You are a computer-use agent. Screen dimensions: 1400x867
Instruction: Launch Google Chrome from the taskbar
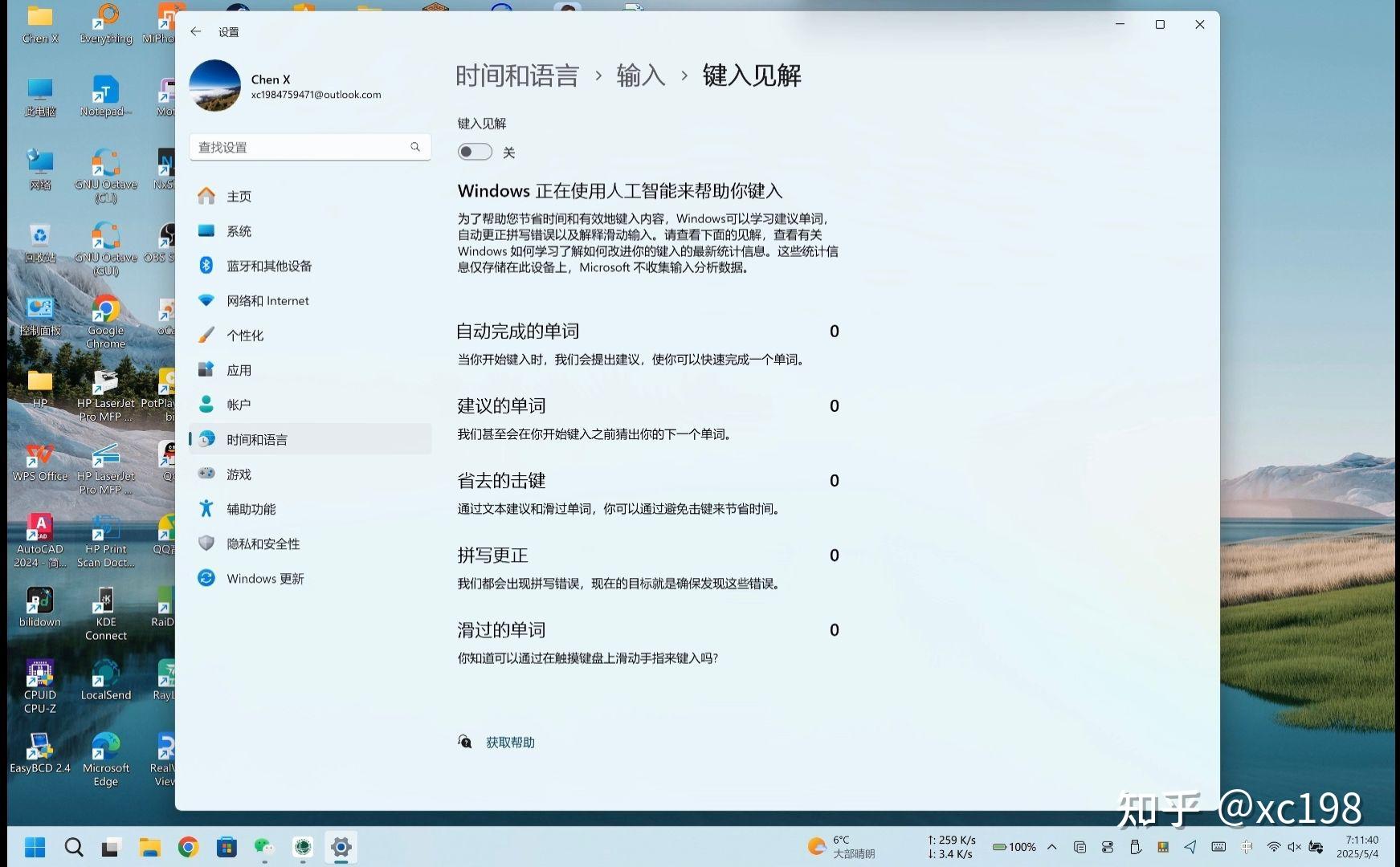pyautogui.click(x=188, y=847)
